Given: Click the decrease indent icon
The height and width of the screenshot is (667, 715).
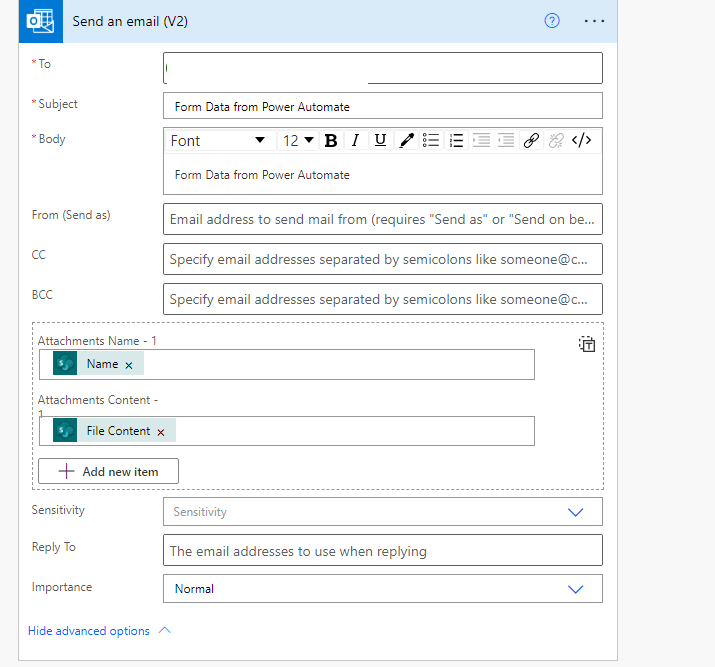Looking at the screenshot, I should [x=506, y=141].
